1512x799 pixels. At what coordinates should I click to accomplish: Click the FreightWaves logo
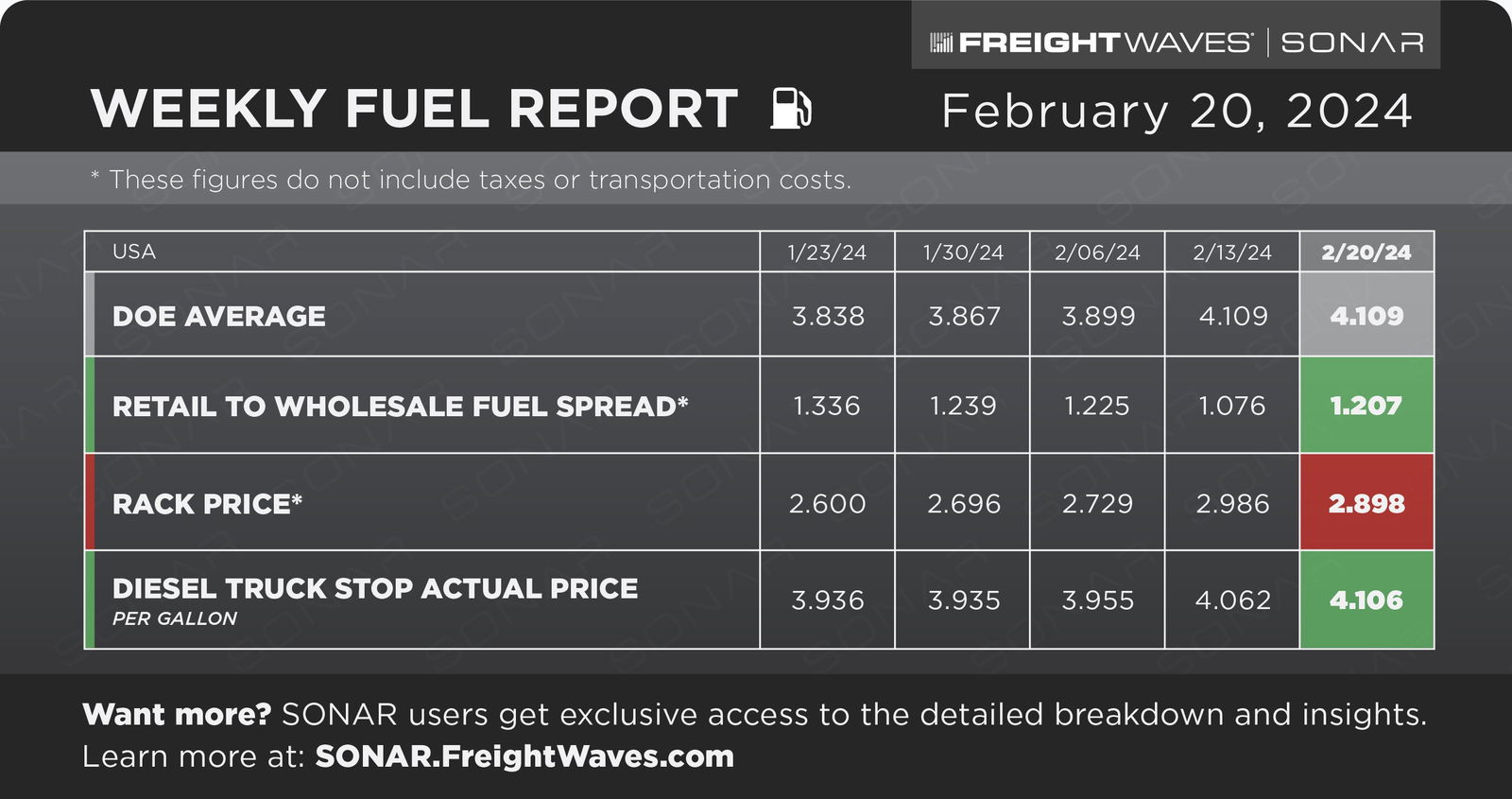tap(1091, 43)
